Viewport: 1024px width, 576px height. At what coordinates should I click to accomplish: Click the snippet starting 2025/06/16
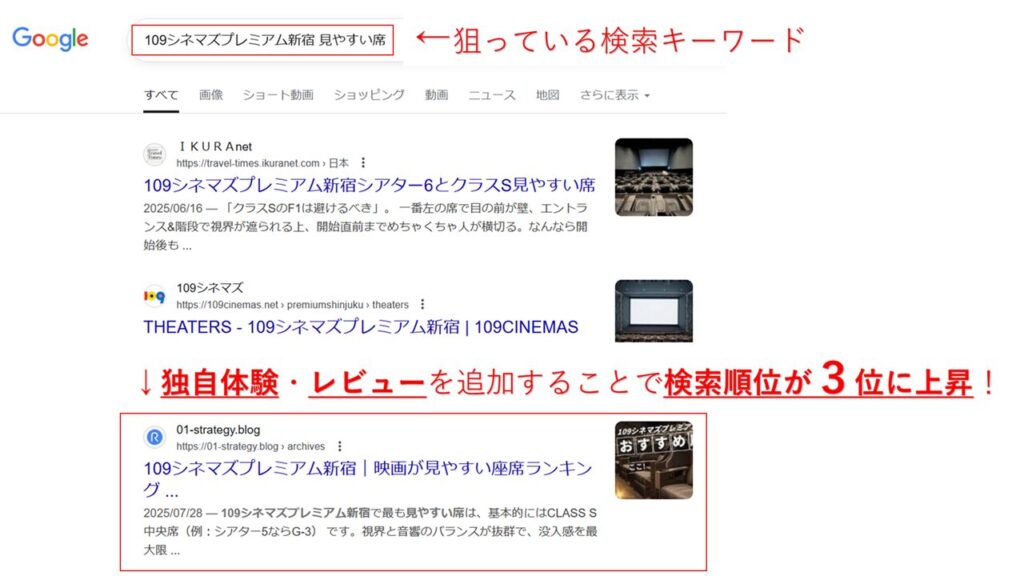pos(366,227)
